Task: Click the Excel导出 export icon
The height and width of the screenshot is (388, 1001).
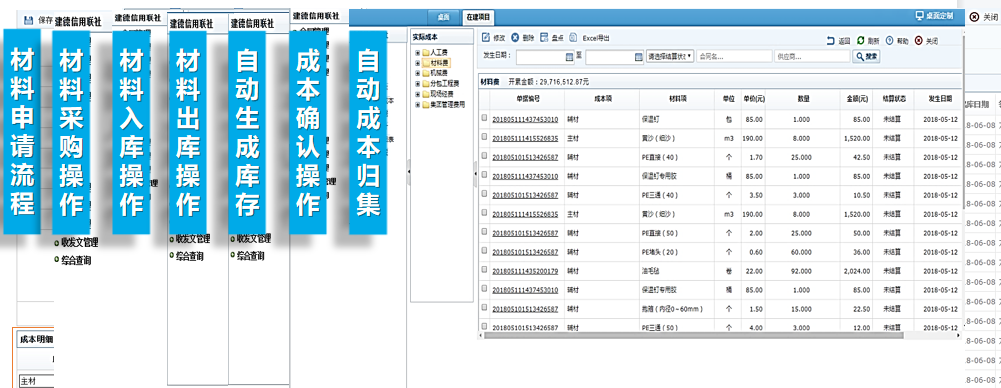Action: pyautogui.click(x=574, y=38)
